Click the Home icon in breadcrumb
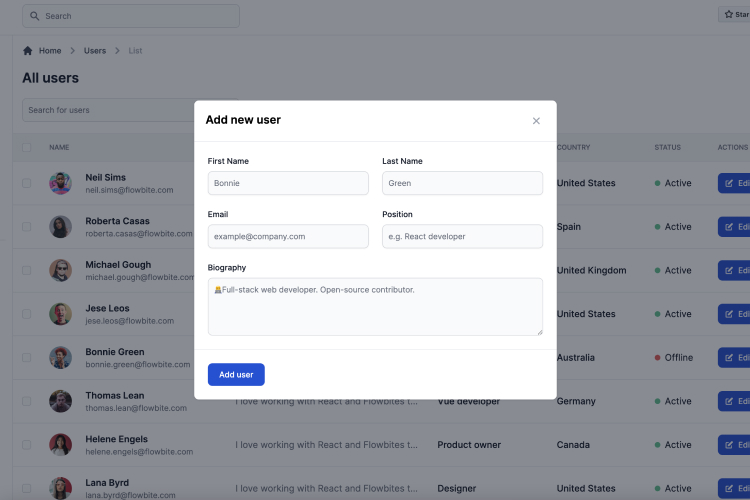The image size is (750, 500). coord(28,51)
